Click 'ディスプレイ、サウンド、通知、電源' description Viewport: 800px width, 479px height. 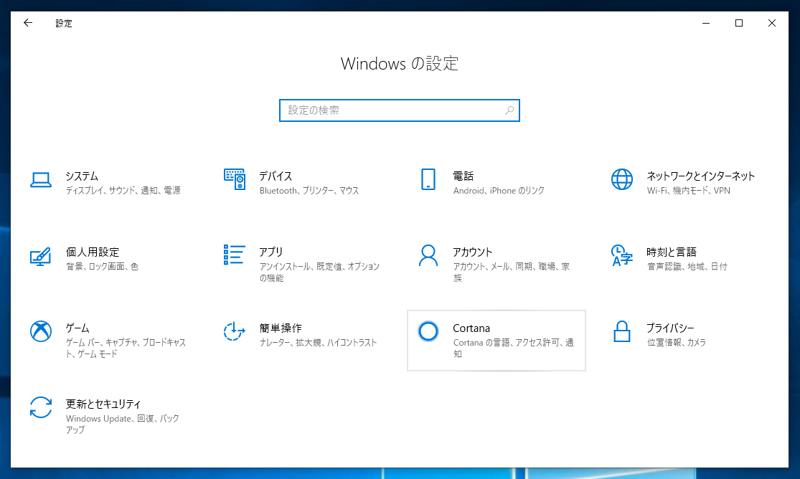pos(123,190)
